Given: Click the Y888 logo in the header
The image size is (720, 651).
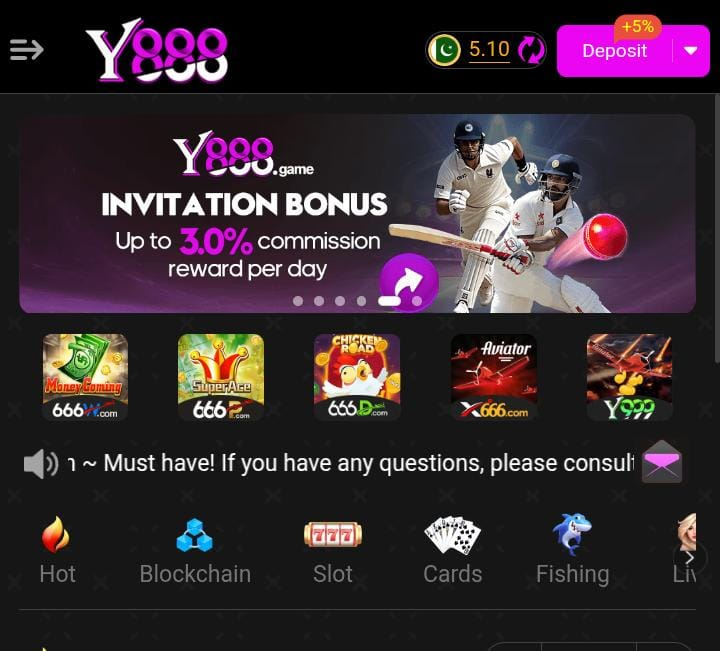Looking at the screenshot, I should pos(157,51).
